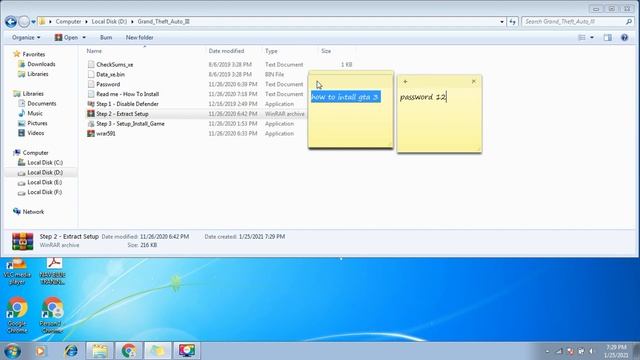Open Explorer help icon

tap(624, 38)
